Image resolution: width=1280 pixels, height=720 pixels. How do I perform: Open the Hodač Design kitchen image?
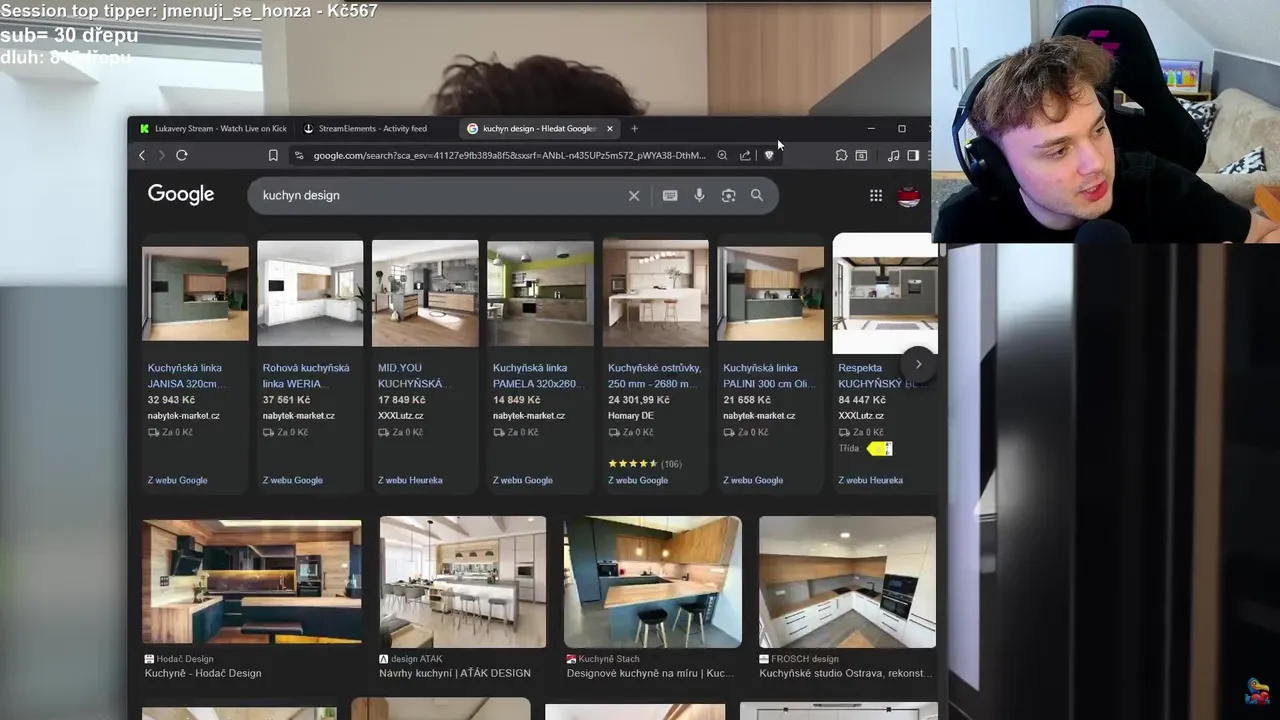(252, 581)
